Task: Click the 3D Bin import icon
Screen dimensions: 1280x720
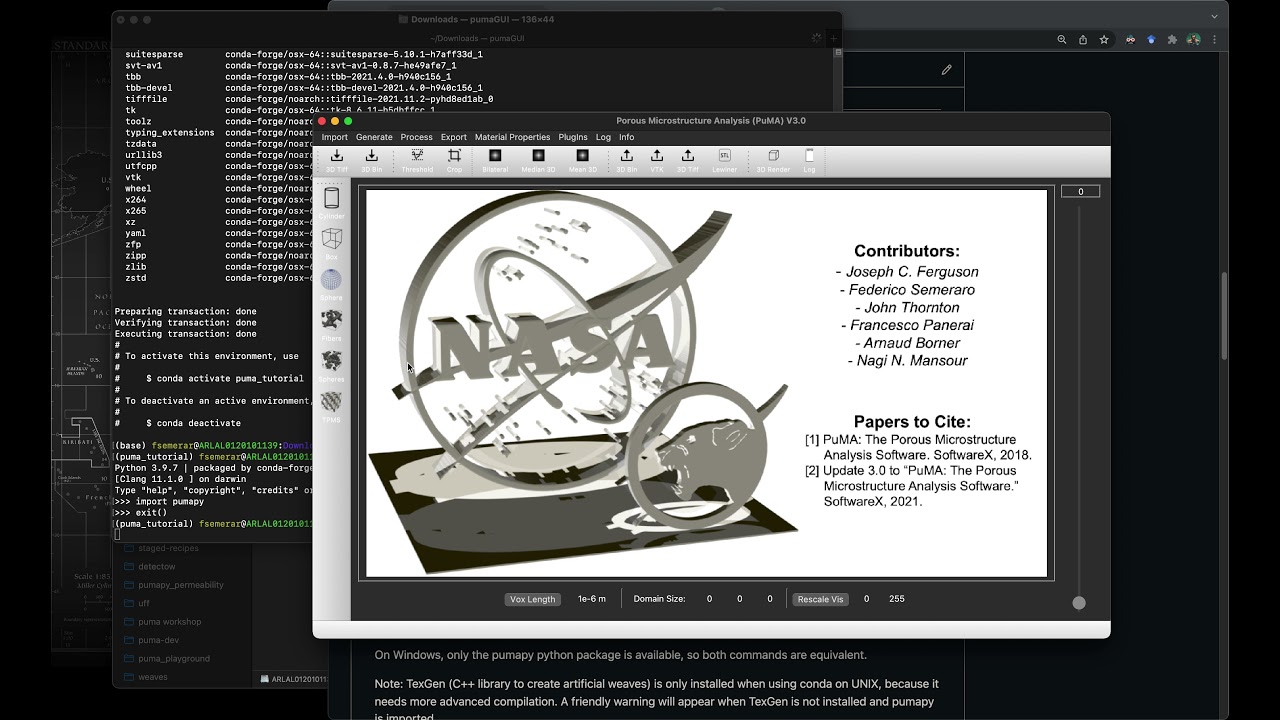Action: (x=371, y=160)
